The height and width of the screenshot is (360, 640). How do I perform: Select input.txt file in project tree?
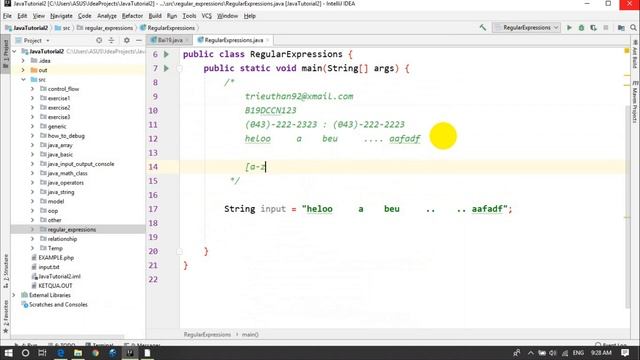(45, 267)
